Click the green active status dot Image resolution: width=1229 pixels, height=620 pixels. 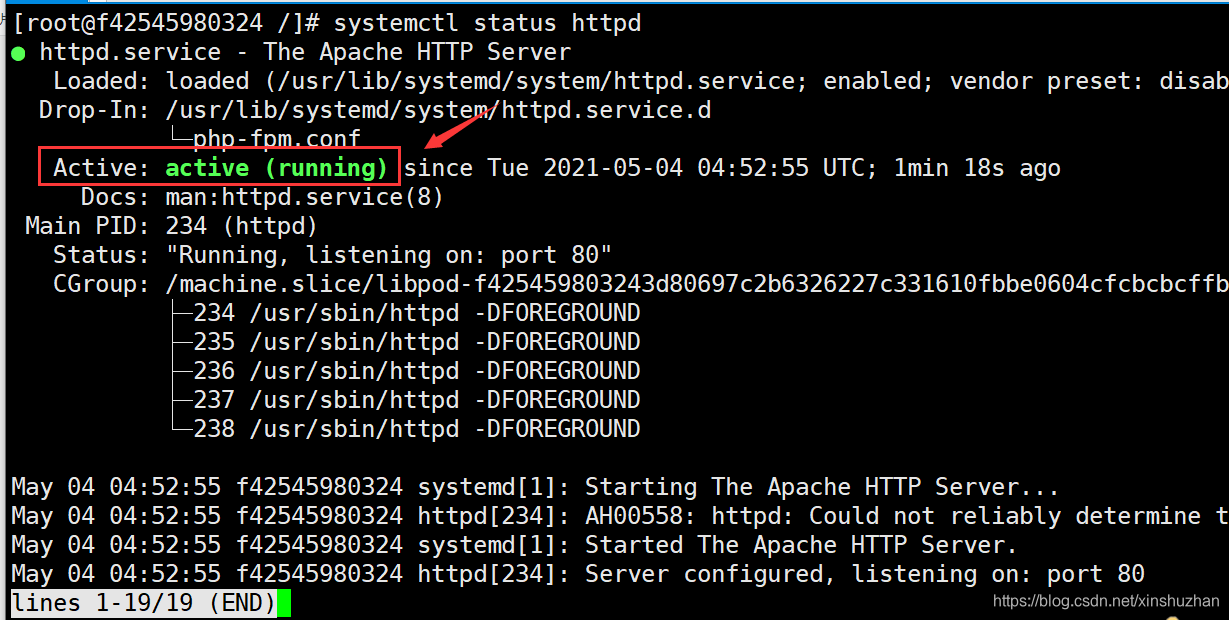click(18, 53)
